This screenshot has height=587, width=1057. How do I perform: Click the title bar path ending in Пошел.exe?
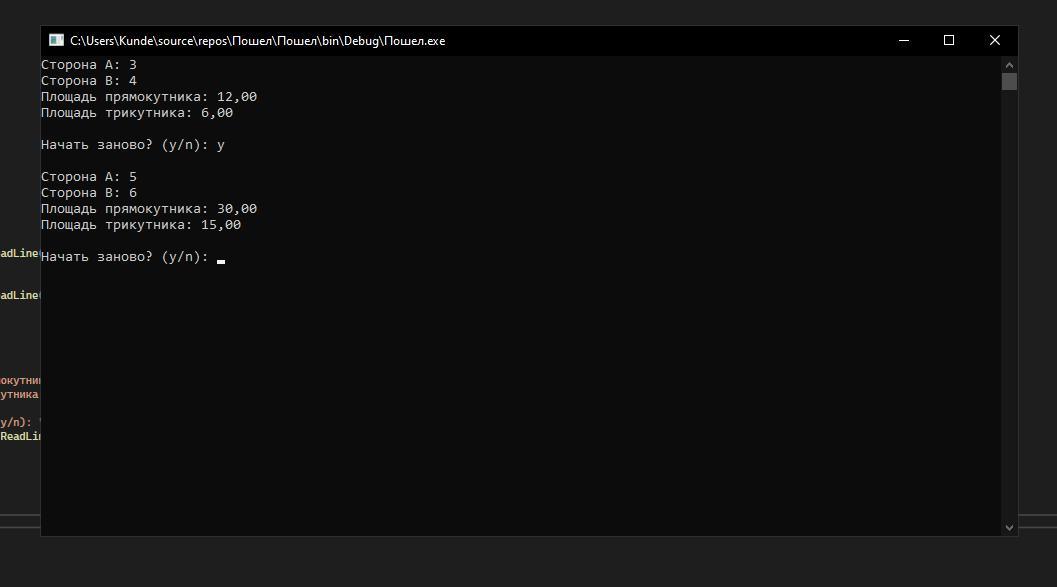(x=257, y=41)
